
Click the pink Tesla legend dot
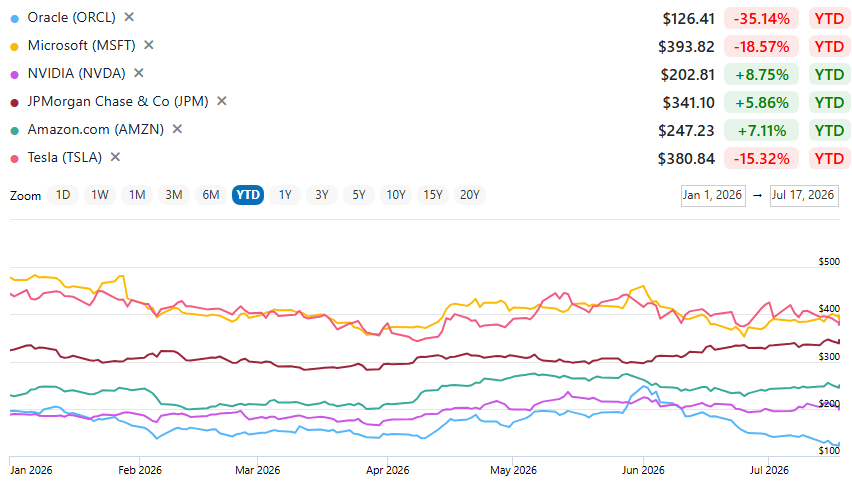point(15,159)
